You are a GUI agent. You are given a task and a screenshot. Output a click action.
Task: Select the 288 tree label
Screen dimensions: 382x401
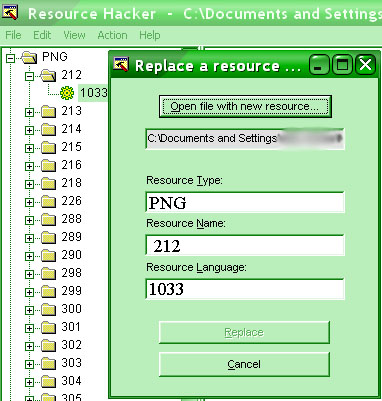(72, 219)
